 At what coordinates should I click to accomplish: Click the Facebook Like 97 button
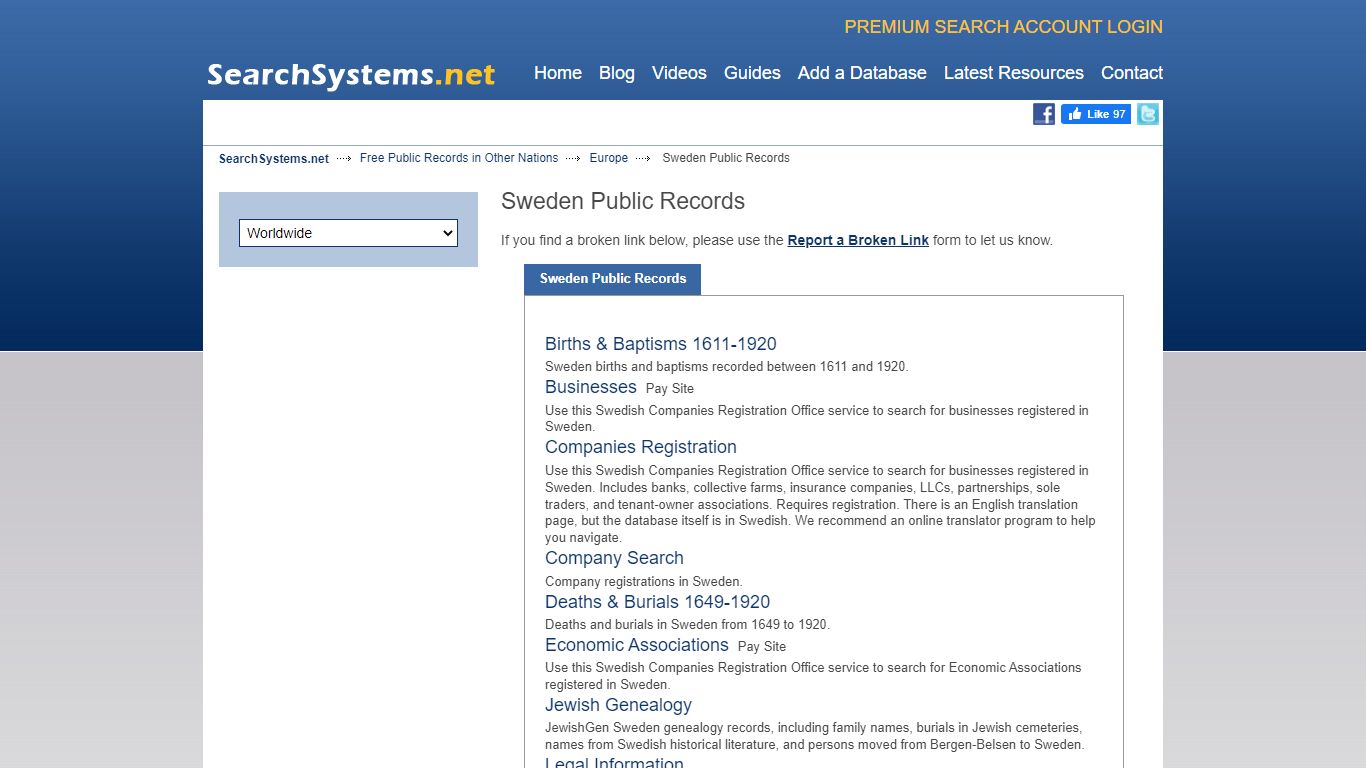[1096, 114]
